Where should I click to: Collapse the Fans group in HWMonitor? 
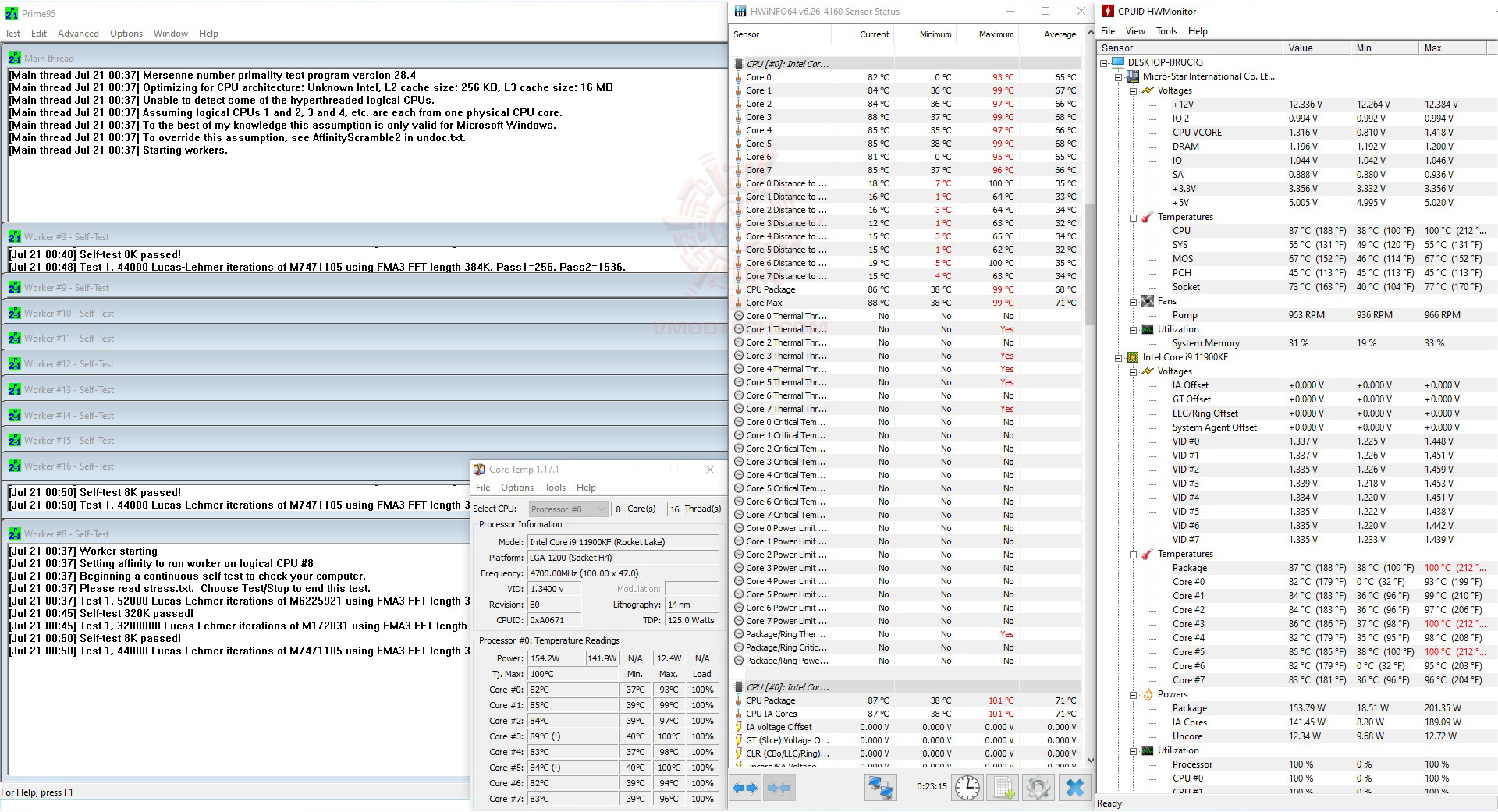pyautogui.click(x=1134, y=302)
